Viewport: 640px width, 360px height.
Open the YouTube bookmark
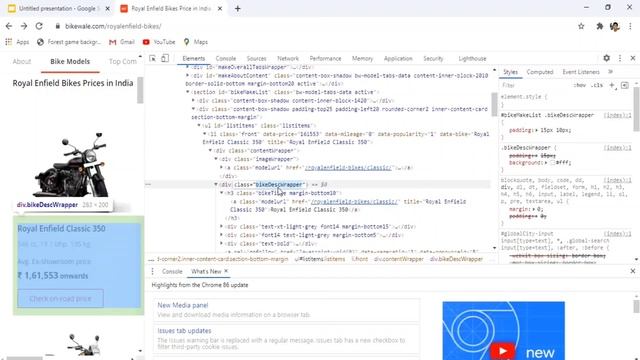click(159, 42)
